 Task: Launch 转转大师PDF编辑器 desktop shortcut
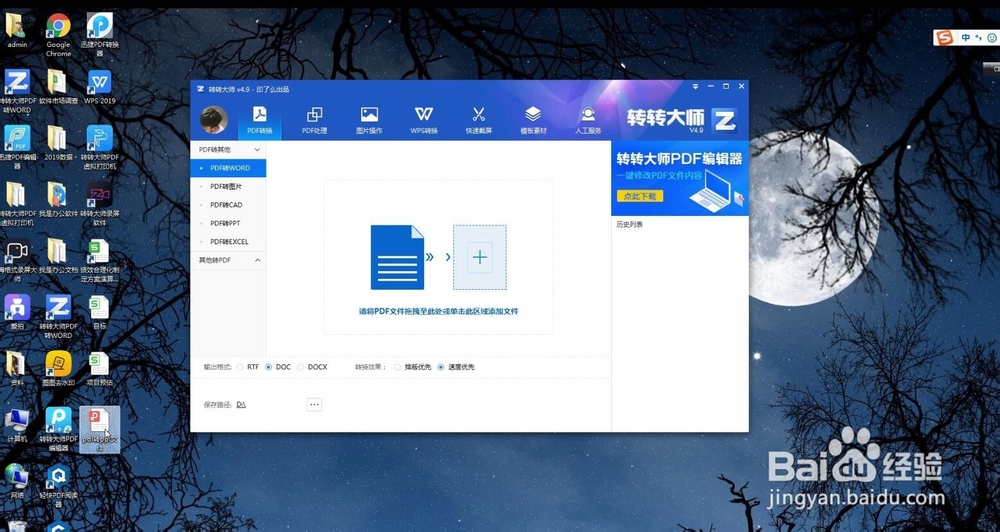pos(58,429)
